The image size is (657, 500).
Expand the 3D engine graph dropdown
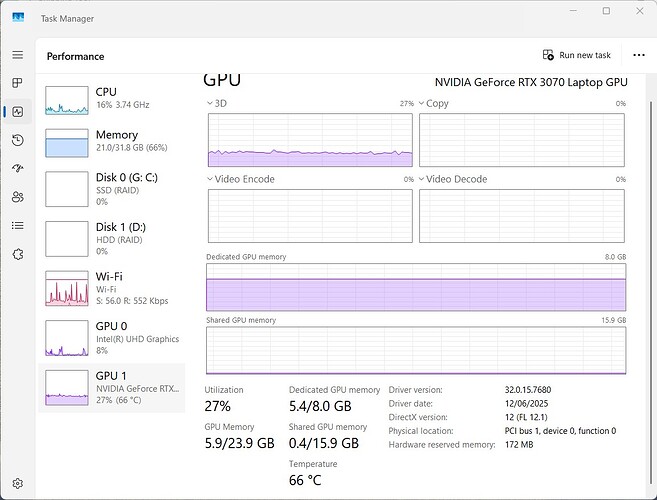[x=210, y=103]
